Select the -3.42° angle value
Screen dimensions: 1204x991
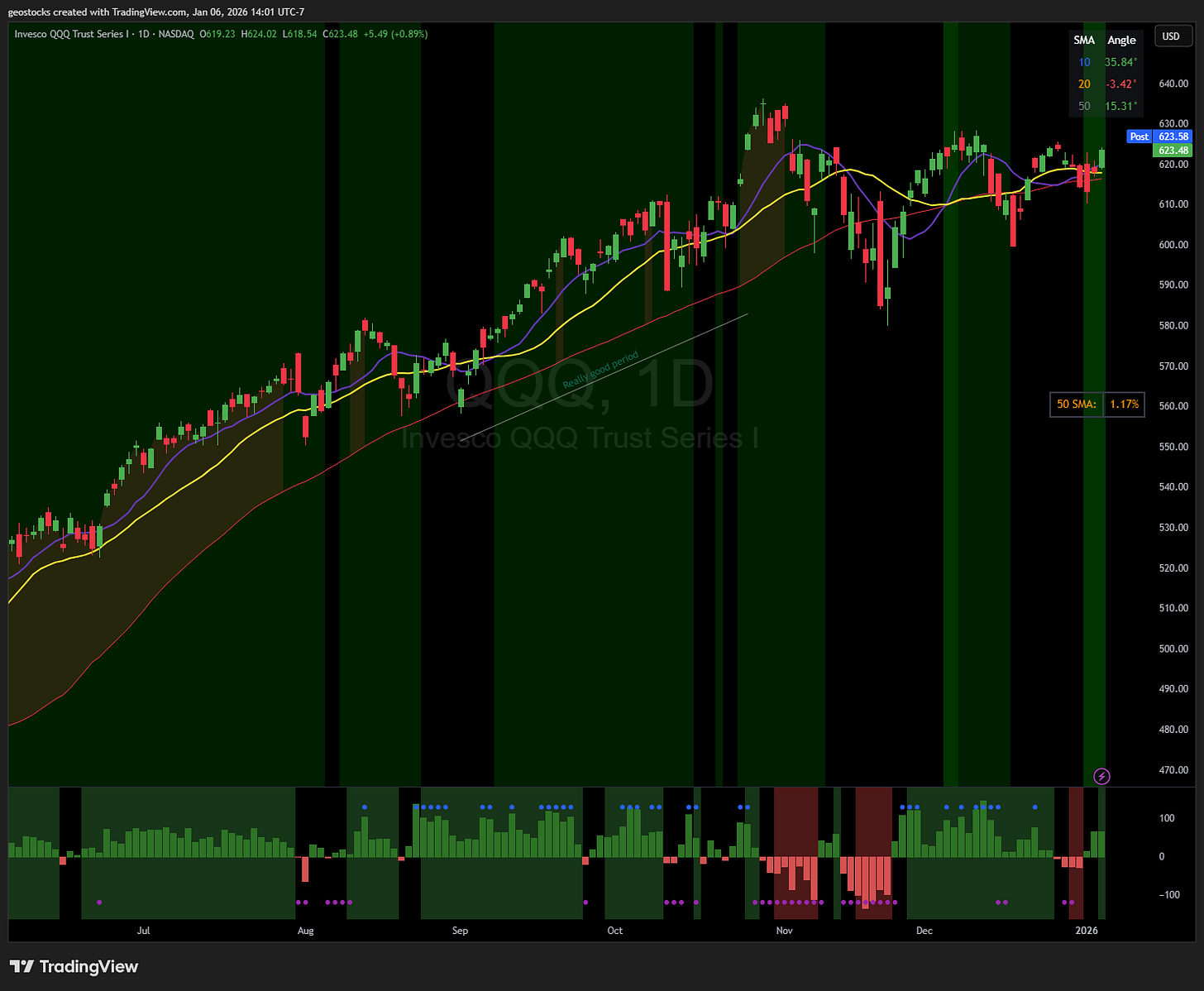click(1121, 84)
